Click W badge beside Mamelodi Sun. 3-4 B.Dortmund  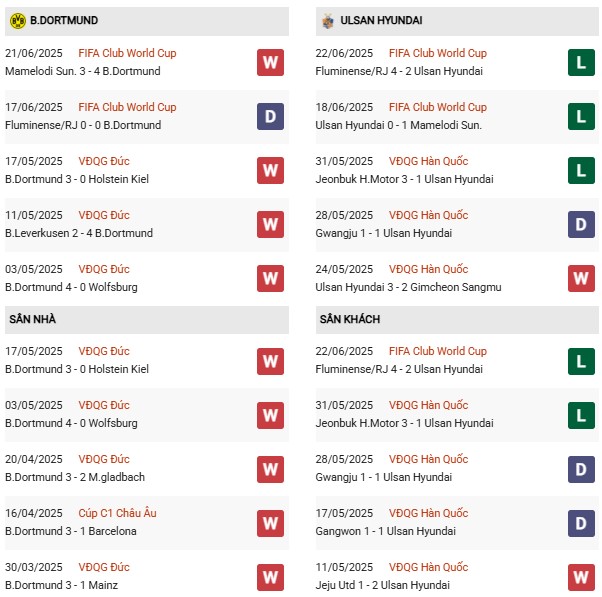270,62
